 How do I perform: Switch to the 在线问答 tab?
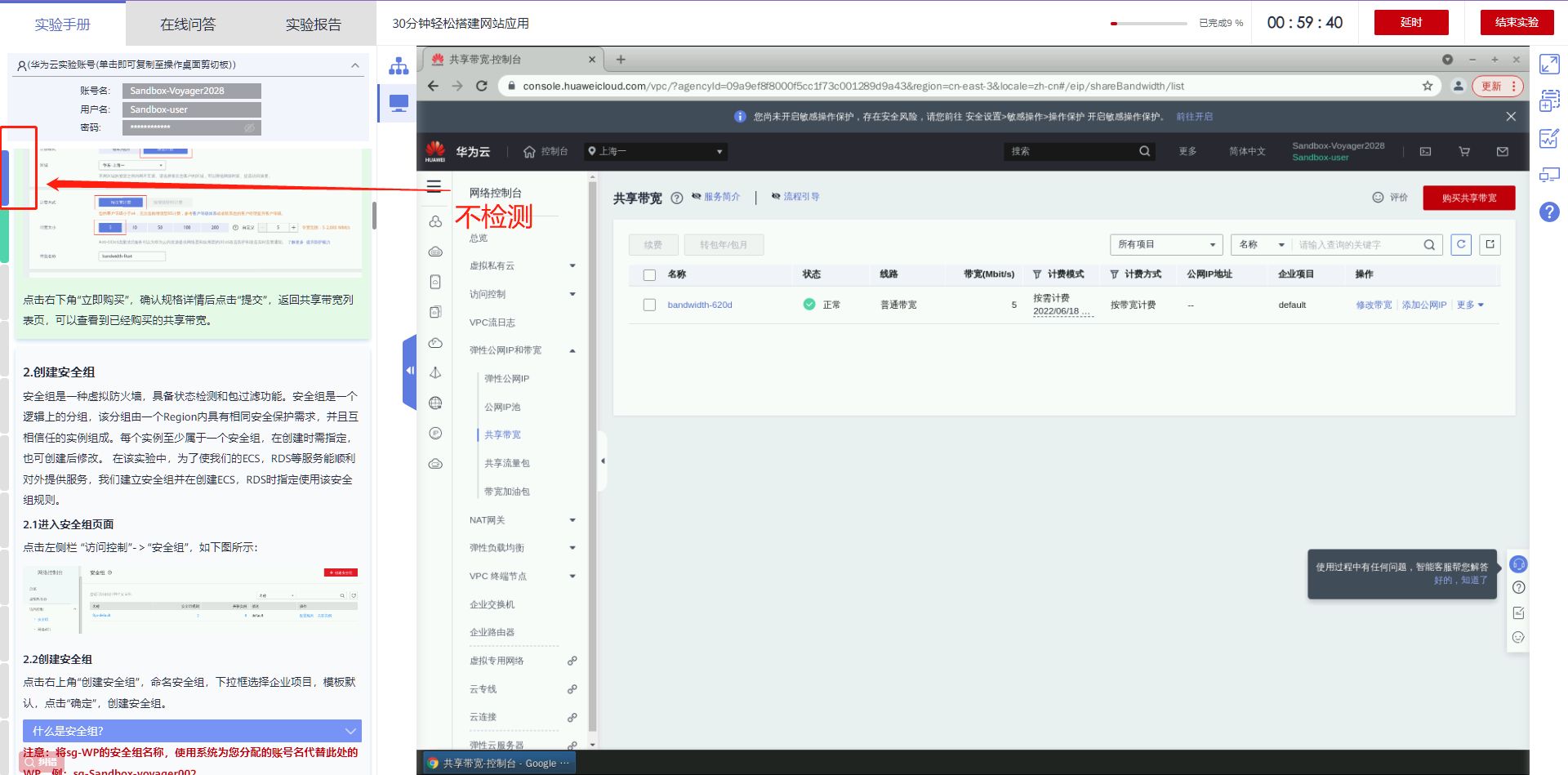188,24
